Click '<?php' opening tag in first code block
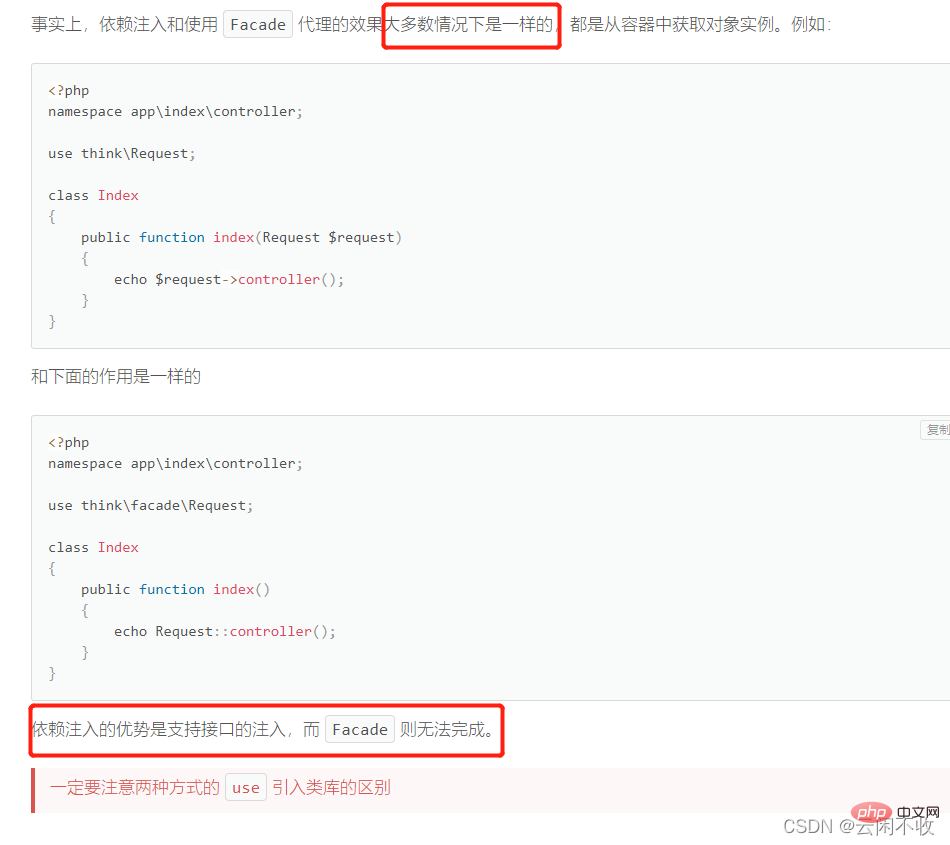The image size is (950, 845). (x=68, y=90)
